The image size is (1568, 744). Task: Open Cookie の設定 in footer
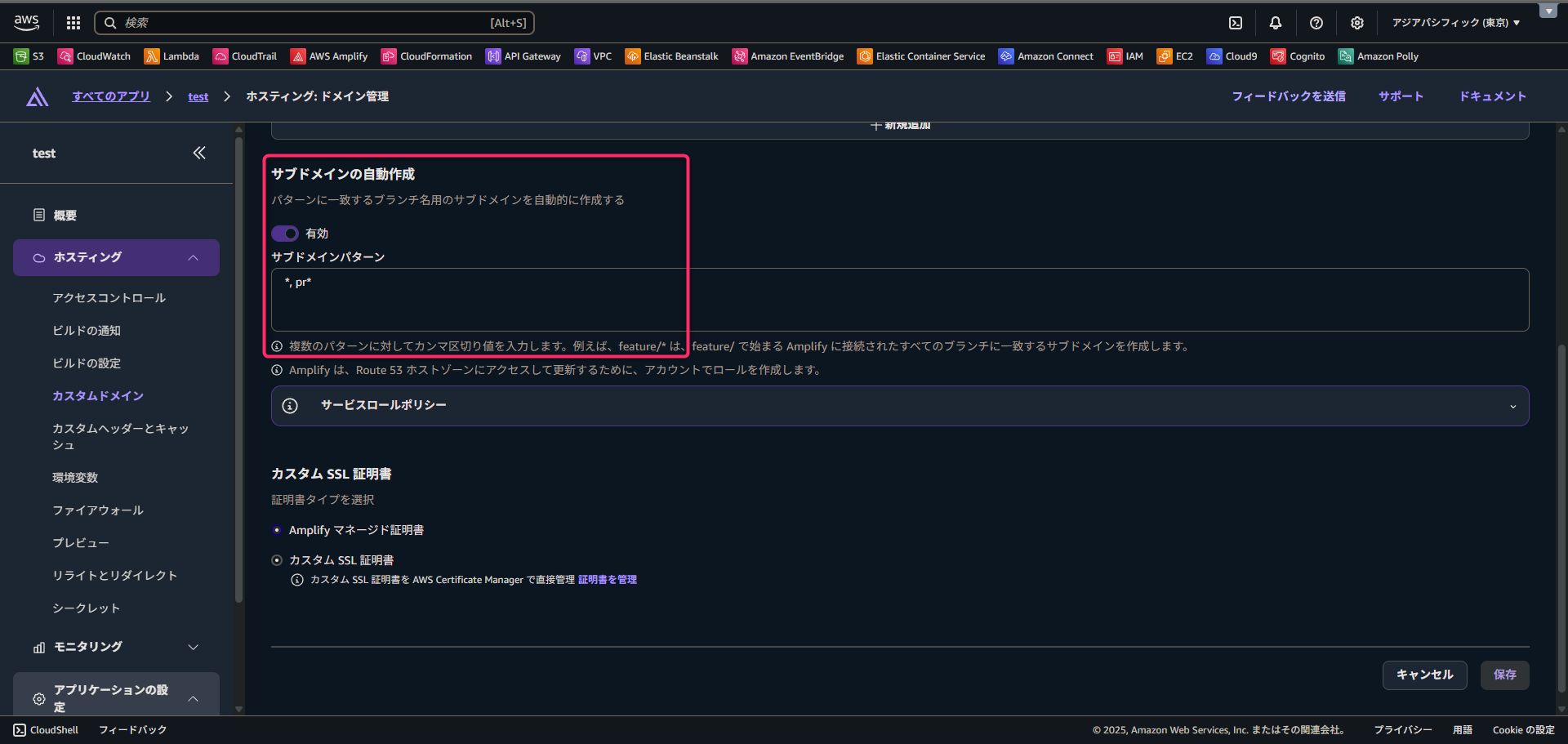(1524, 730)
